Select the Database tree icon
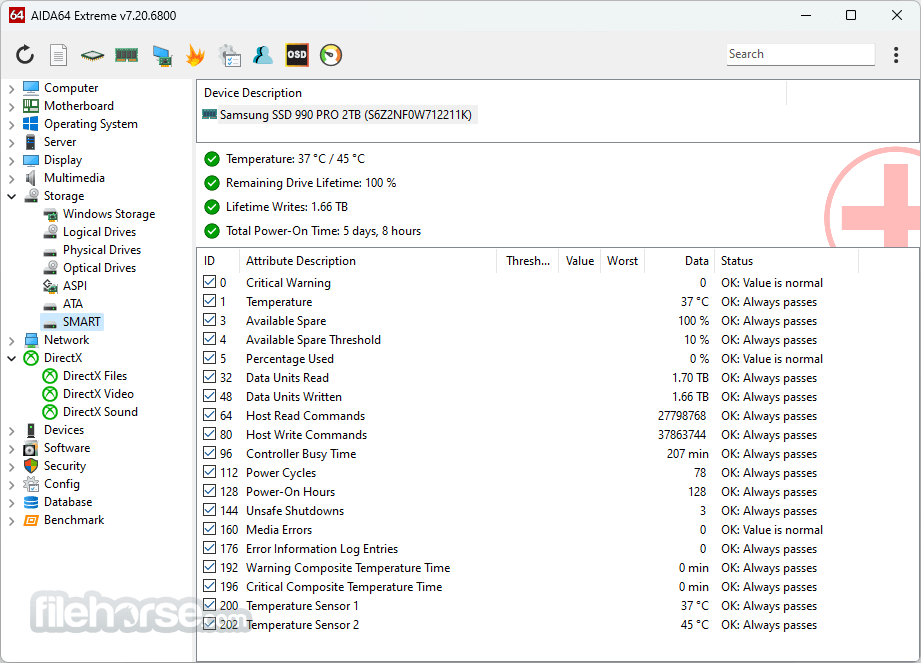Image resolution: width=921 pixels, height=663 pixels. tap(31, 502)
